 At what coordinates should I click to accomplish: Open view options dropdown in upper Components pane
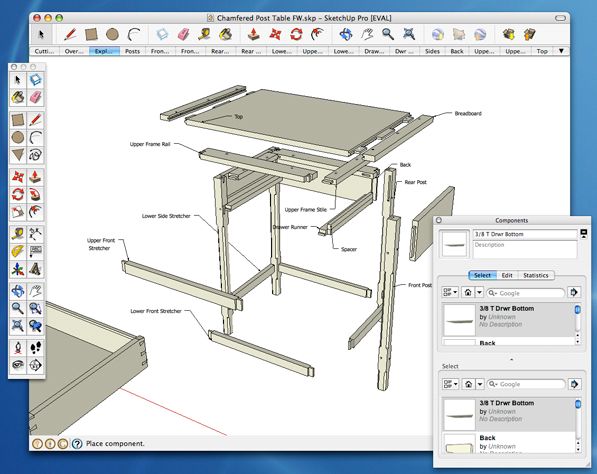(x=450, y=292)
